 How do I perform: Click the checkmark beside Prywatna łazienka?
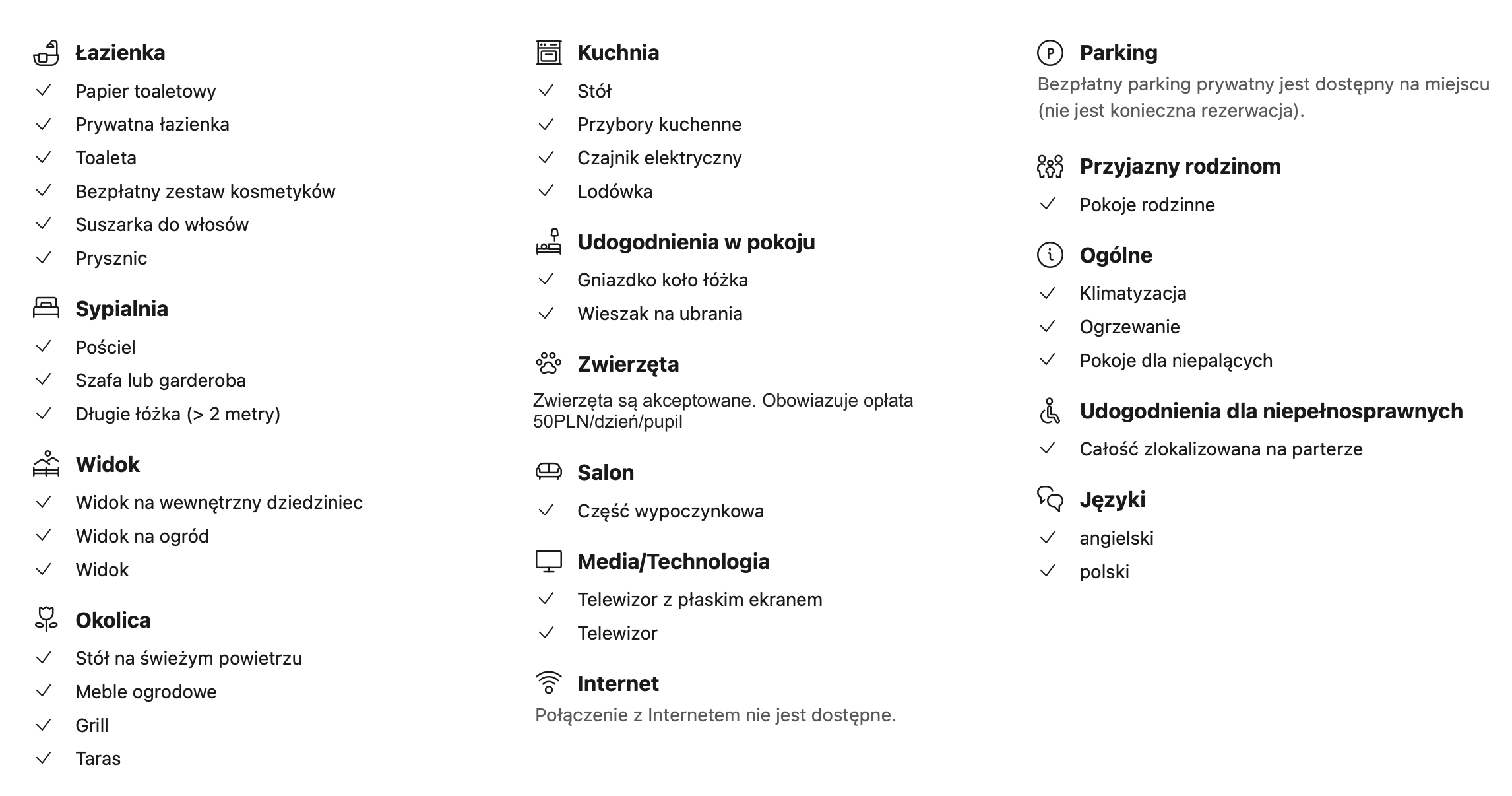click(44, 124)
